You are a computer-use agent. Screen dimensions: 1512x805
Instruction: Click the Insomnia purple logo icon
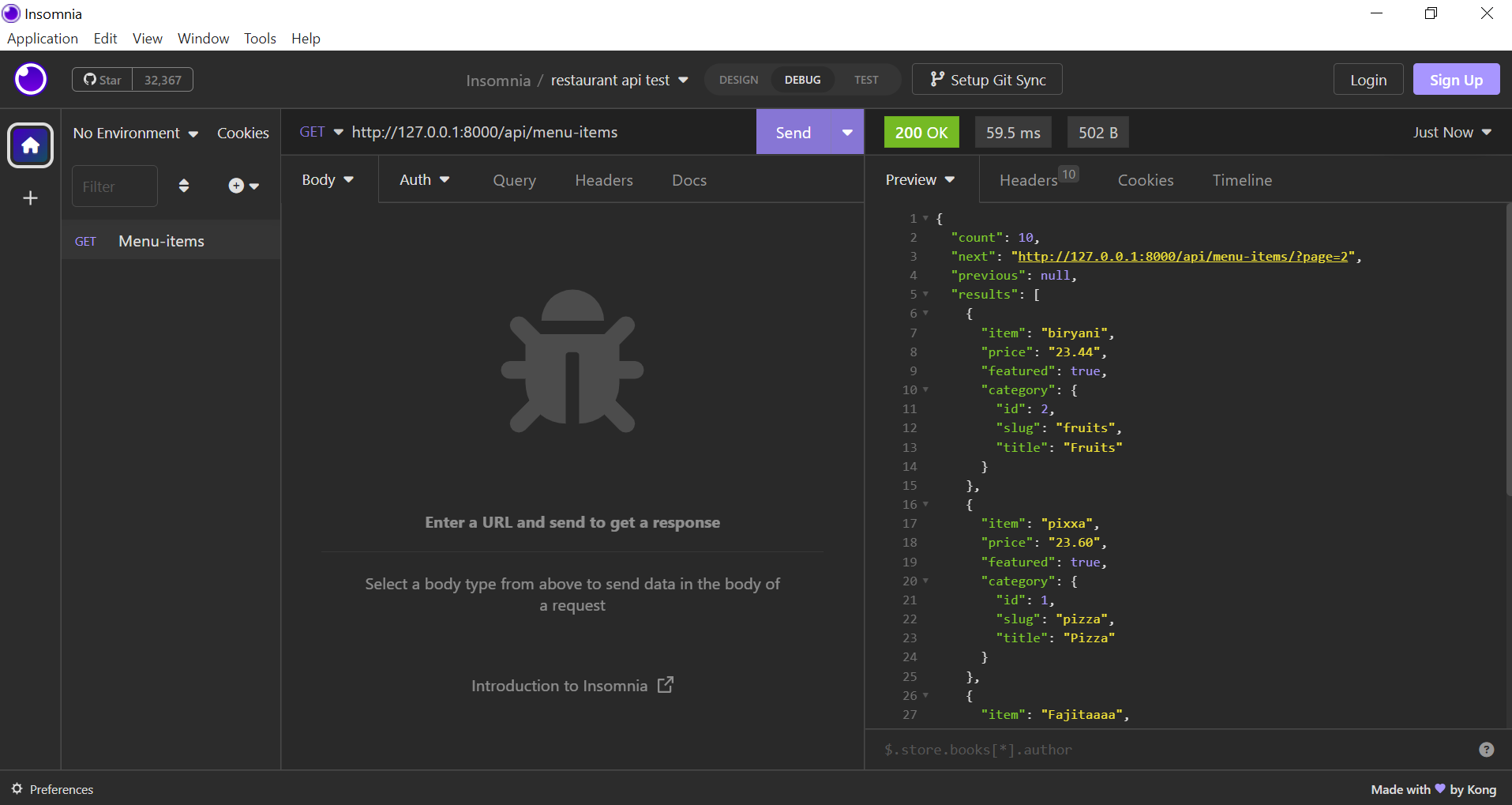tap(31, 80)
